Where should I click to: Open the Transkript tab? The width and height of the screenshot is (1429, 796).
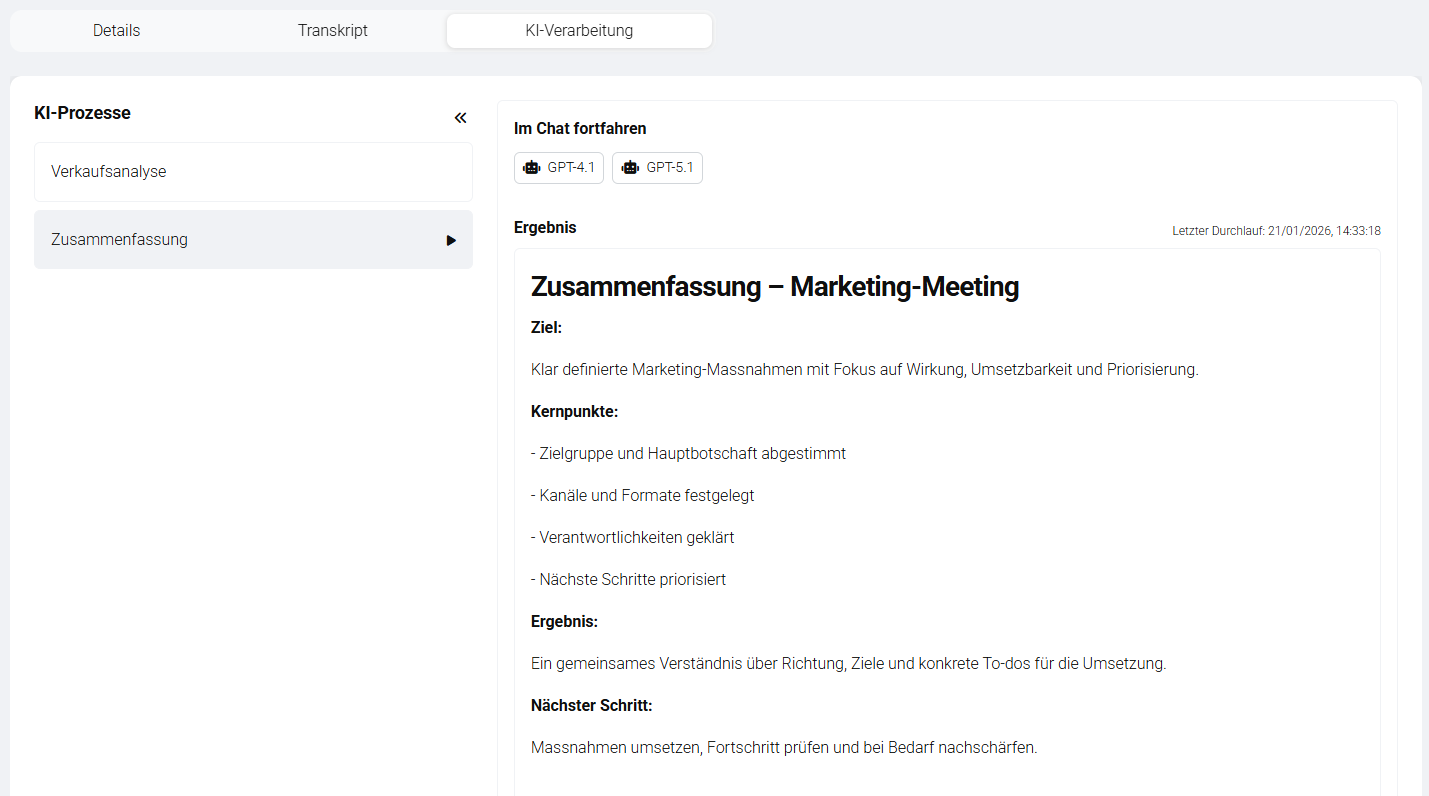[x=332, y=30]
